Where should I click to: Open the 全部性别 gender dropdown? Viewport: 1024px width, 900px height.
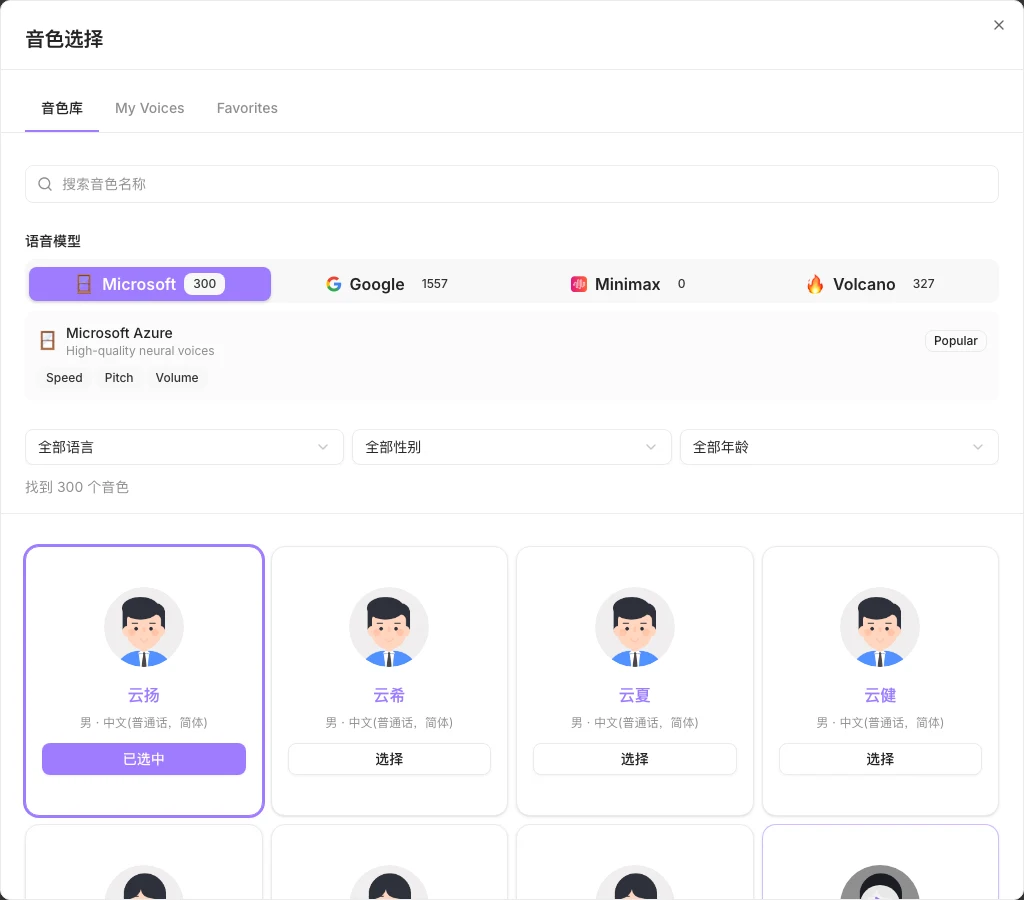[x=512, y=447]
